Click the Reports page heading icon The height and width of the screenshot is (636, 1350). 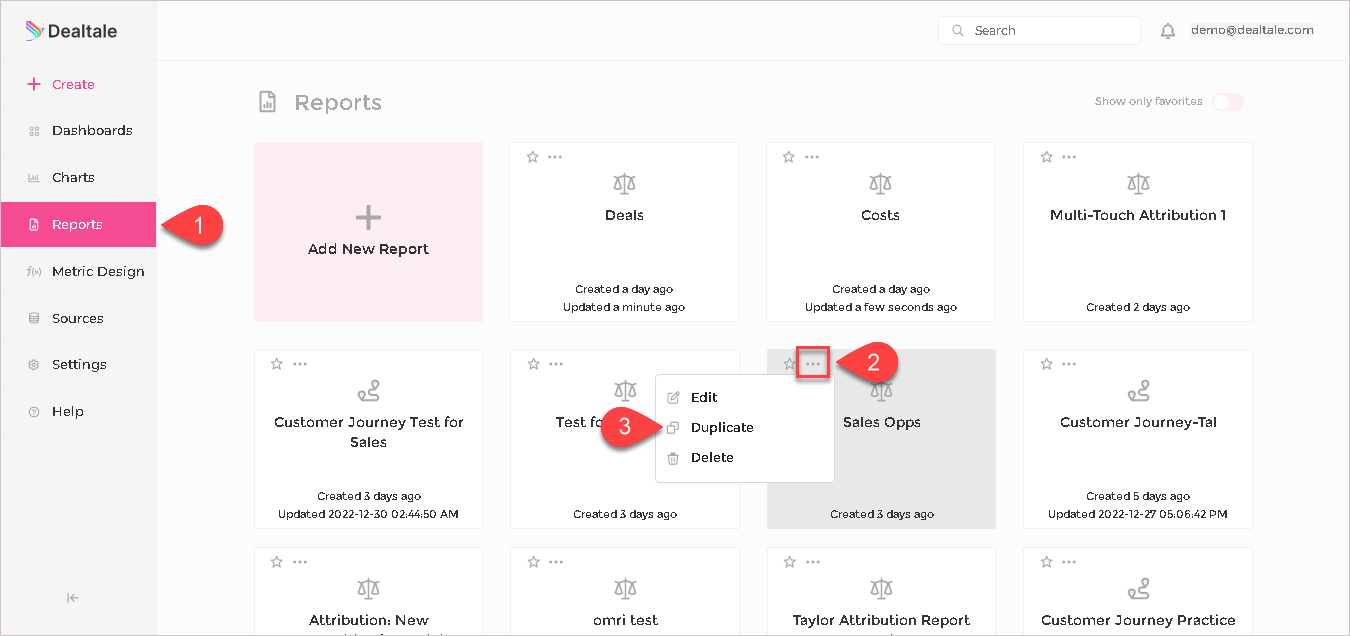267,102
